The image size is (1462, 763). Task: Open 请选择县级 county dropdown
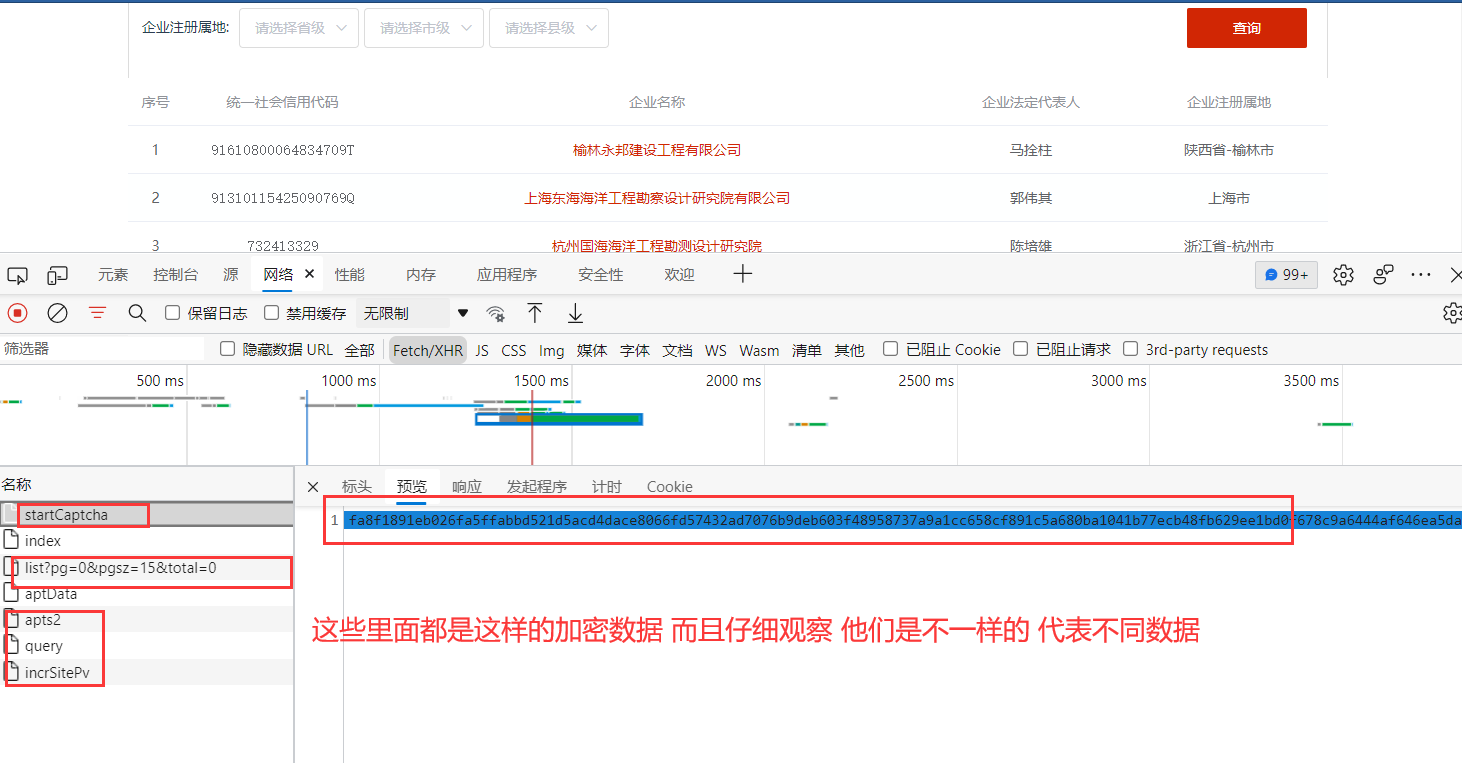point(549,28)
